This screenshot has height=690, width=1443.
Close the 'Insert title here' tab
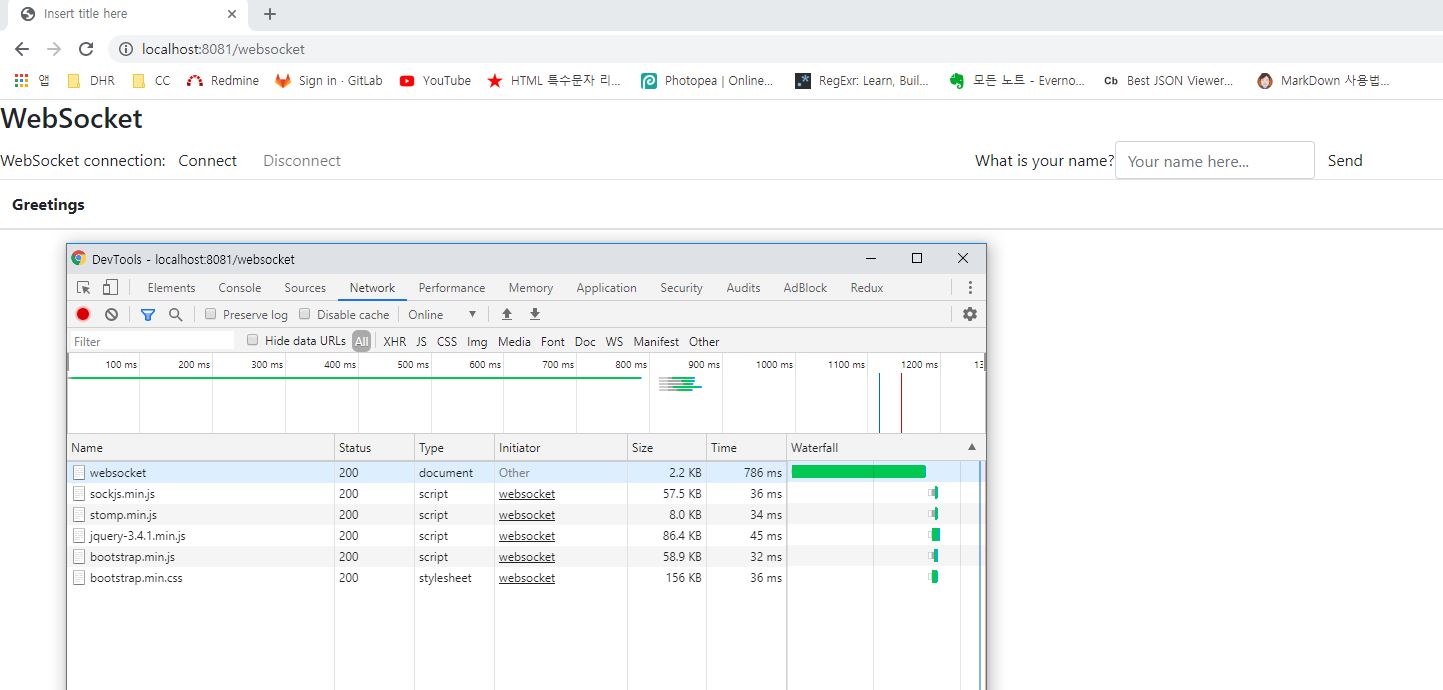pos(232,14)
